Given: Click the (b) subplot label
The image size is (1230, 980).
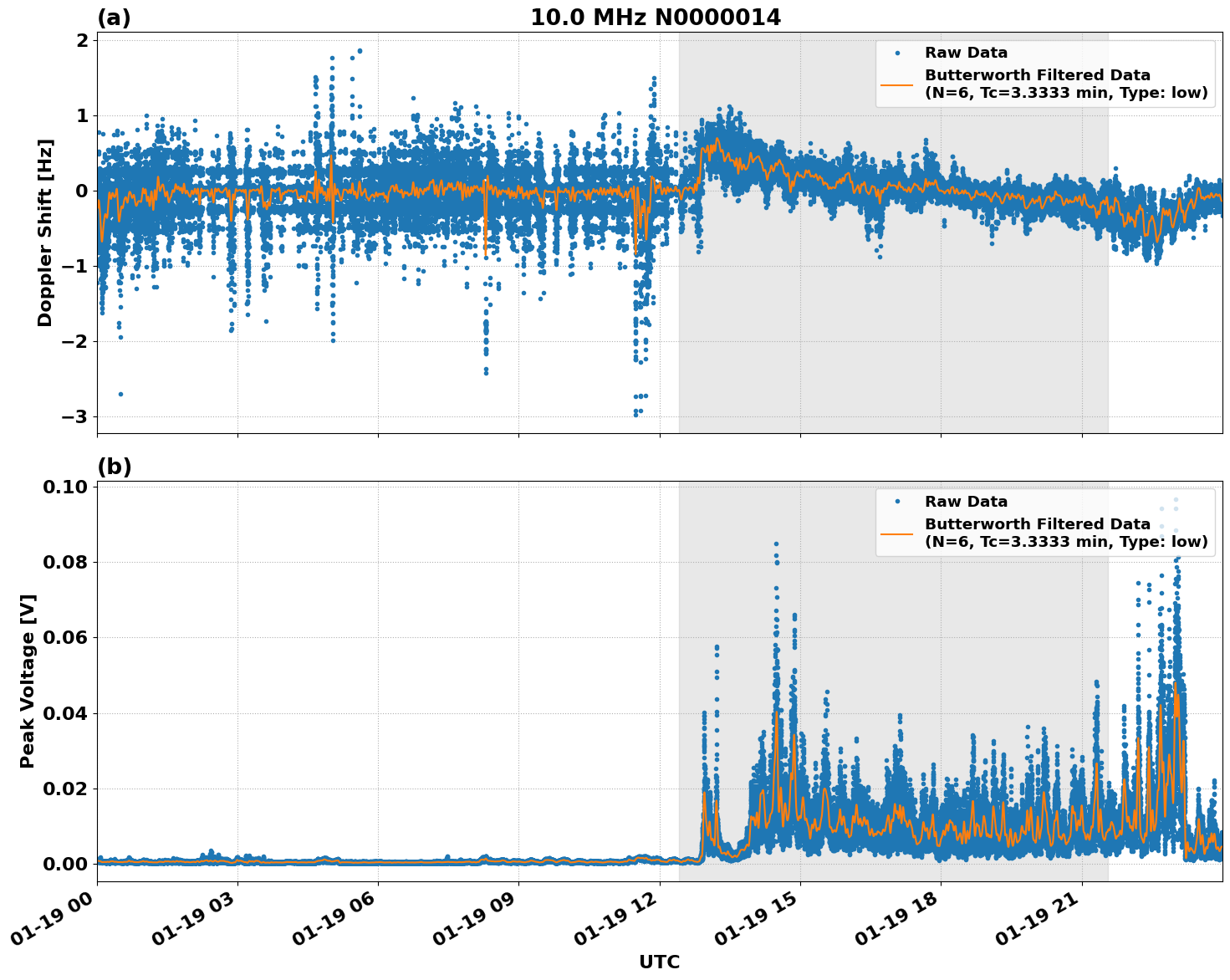Looking at the screenshot, I should coord(114,466).
